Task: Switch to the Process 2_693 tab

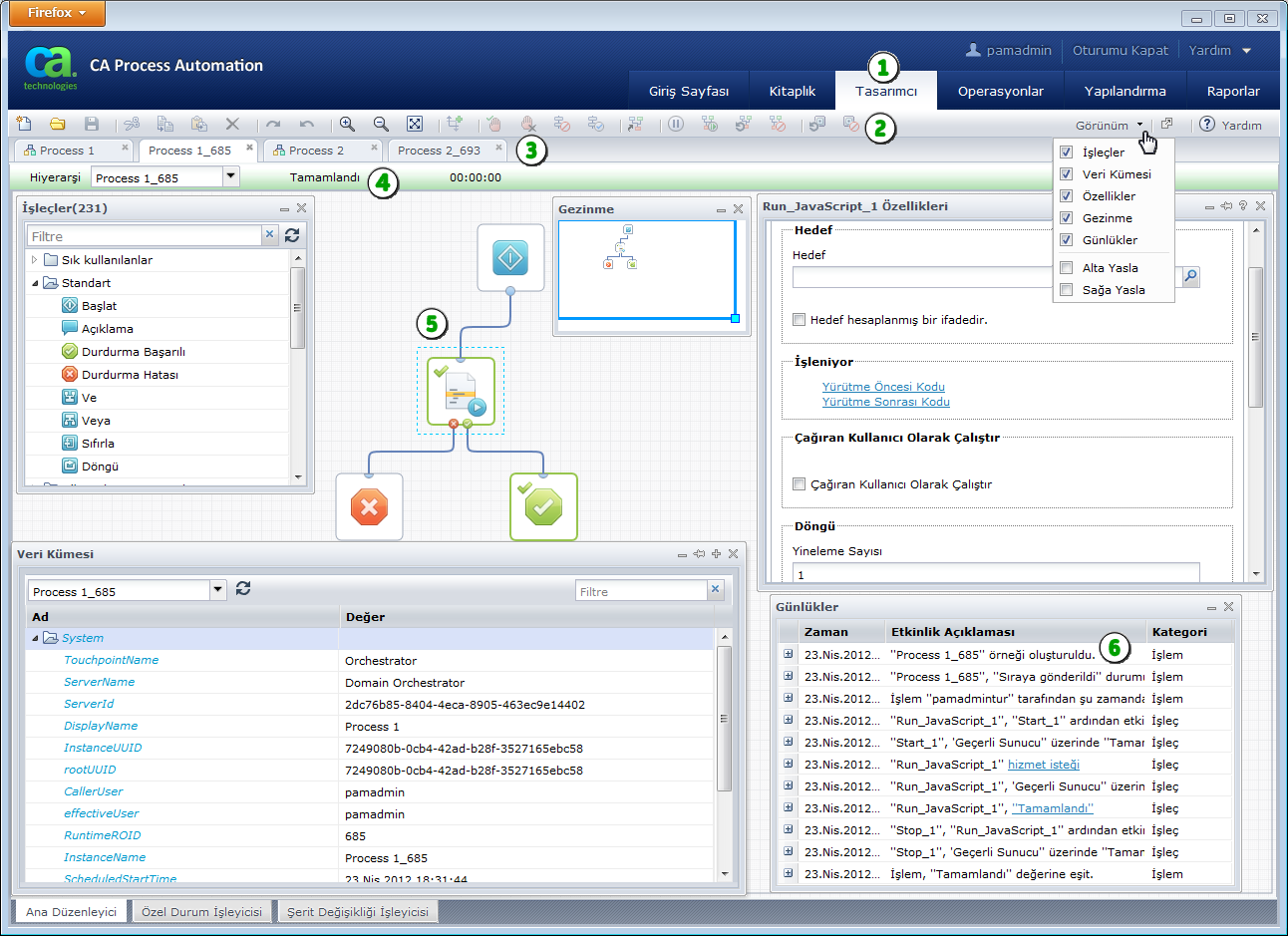Action: pyautogui.click(x=439, y=151)
